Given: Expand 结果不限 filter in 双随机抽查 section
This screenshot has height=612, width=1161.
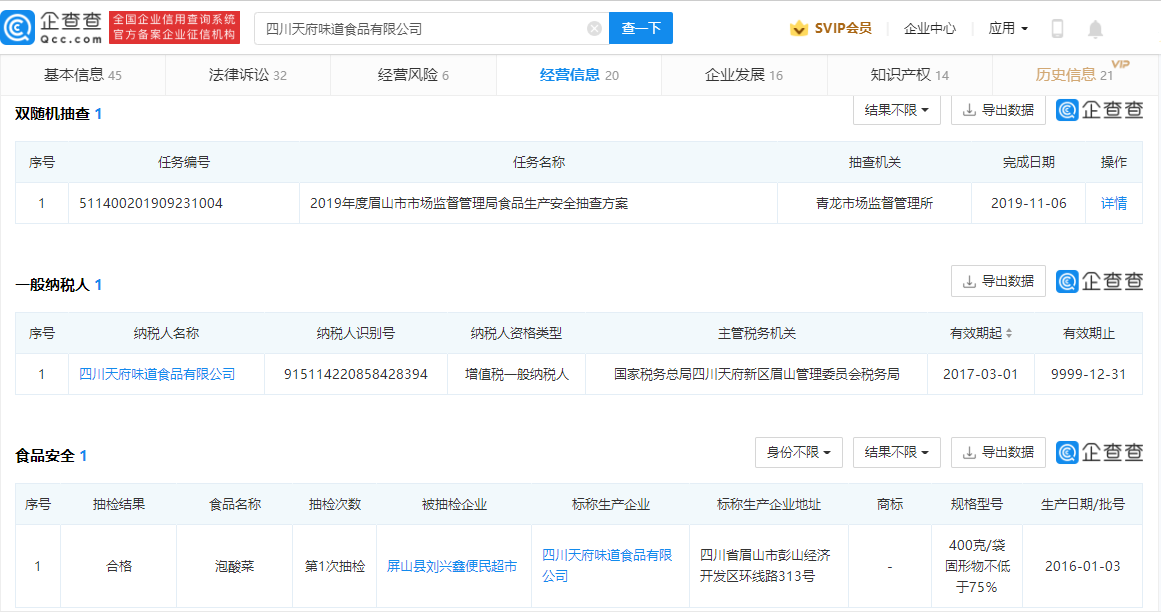Looking at the screenshot, I should click(897, 110).
